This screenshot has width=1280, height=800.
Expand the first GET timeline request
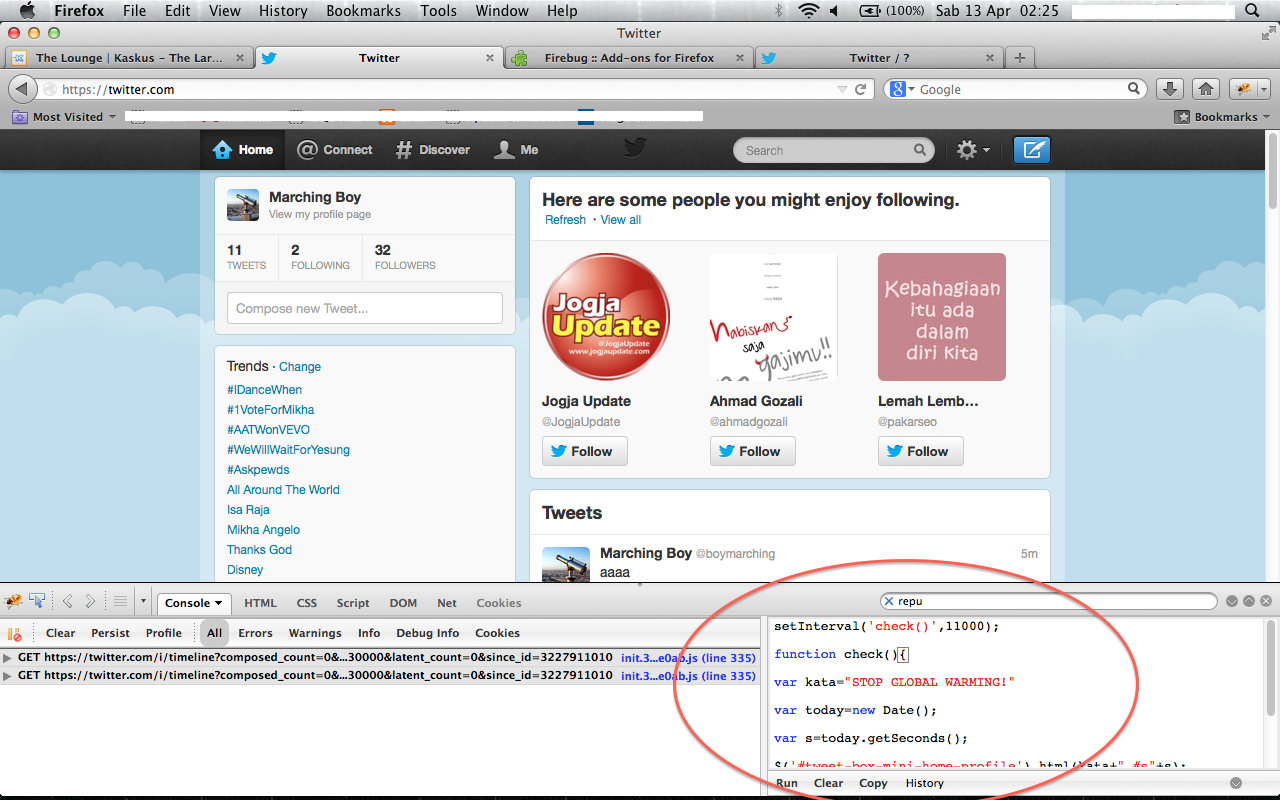coord(8,658)
